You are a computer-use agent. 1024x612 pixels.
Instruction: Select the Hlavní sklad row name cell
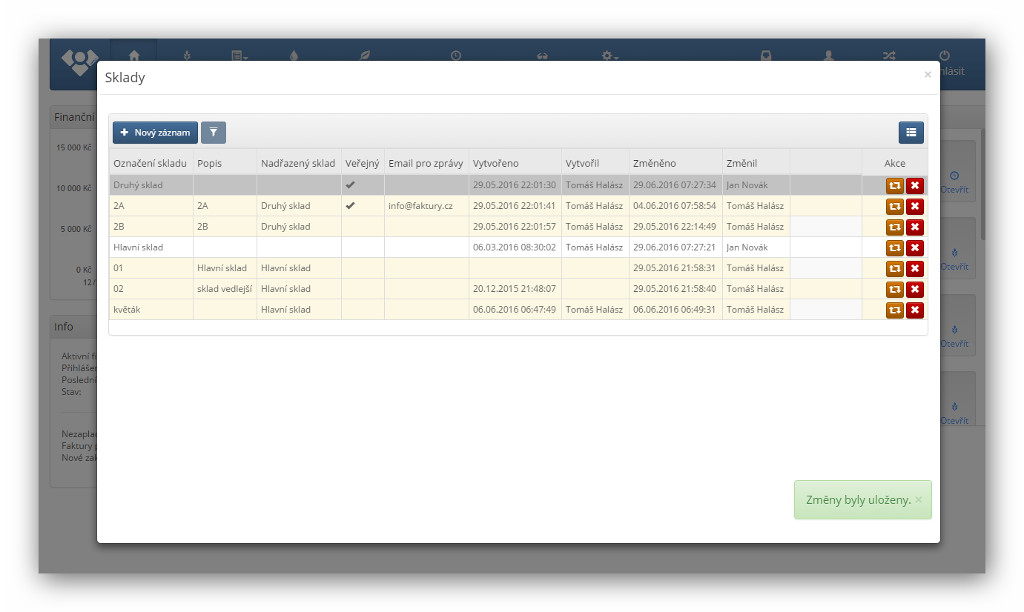pyautogui.click(x=139, y=247)
